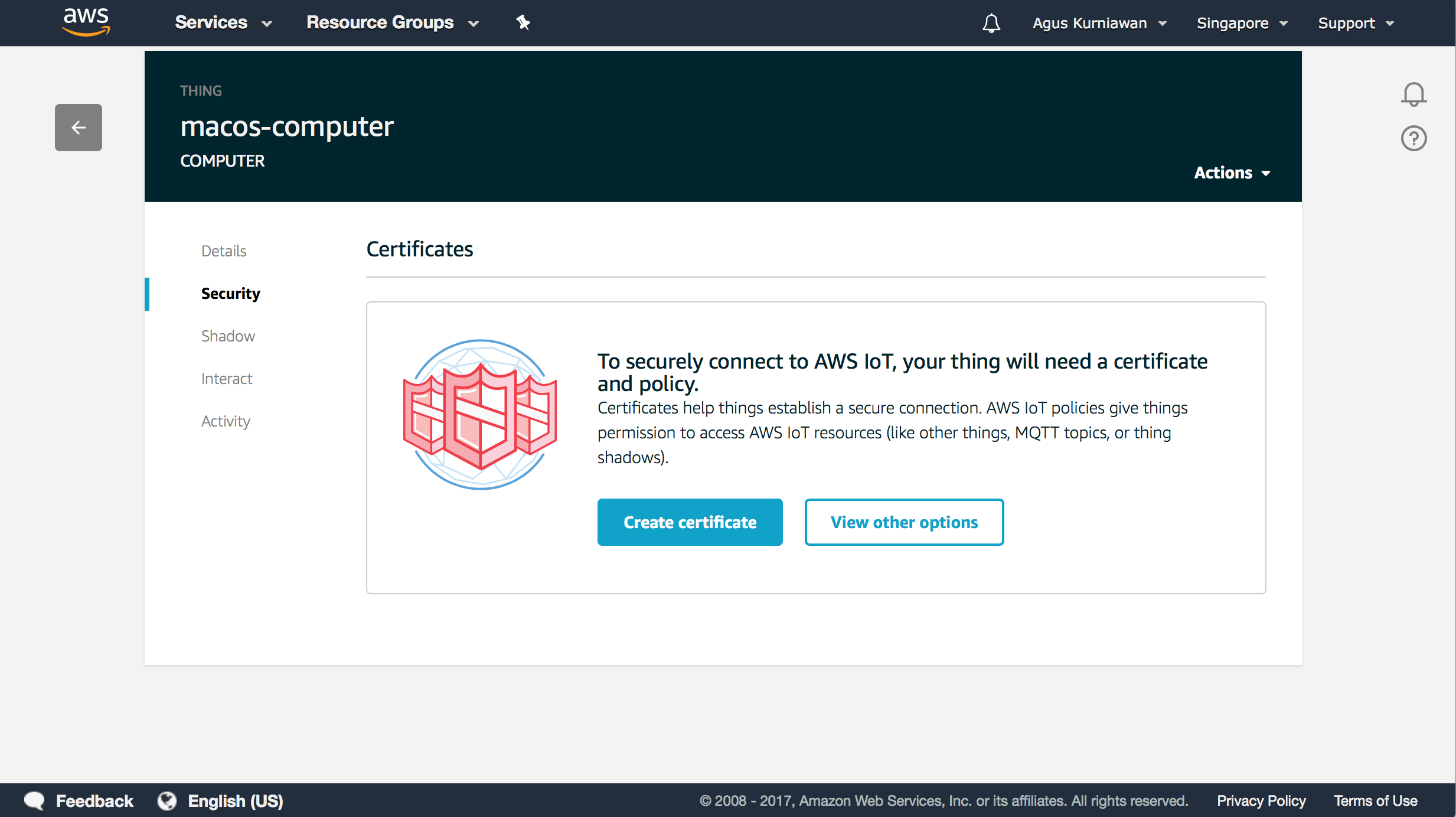
Task: Open notifications bell in top navigation bar
Action: coord(991,23)
